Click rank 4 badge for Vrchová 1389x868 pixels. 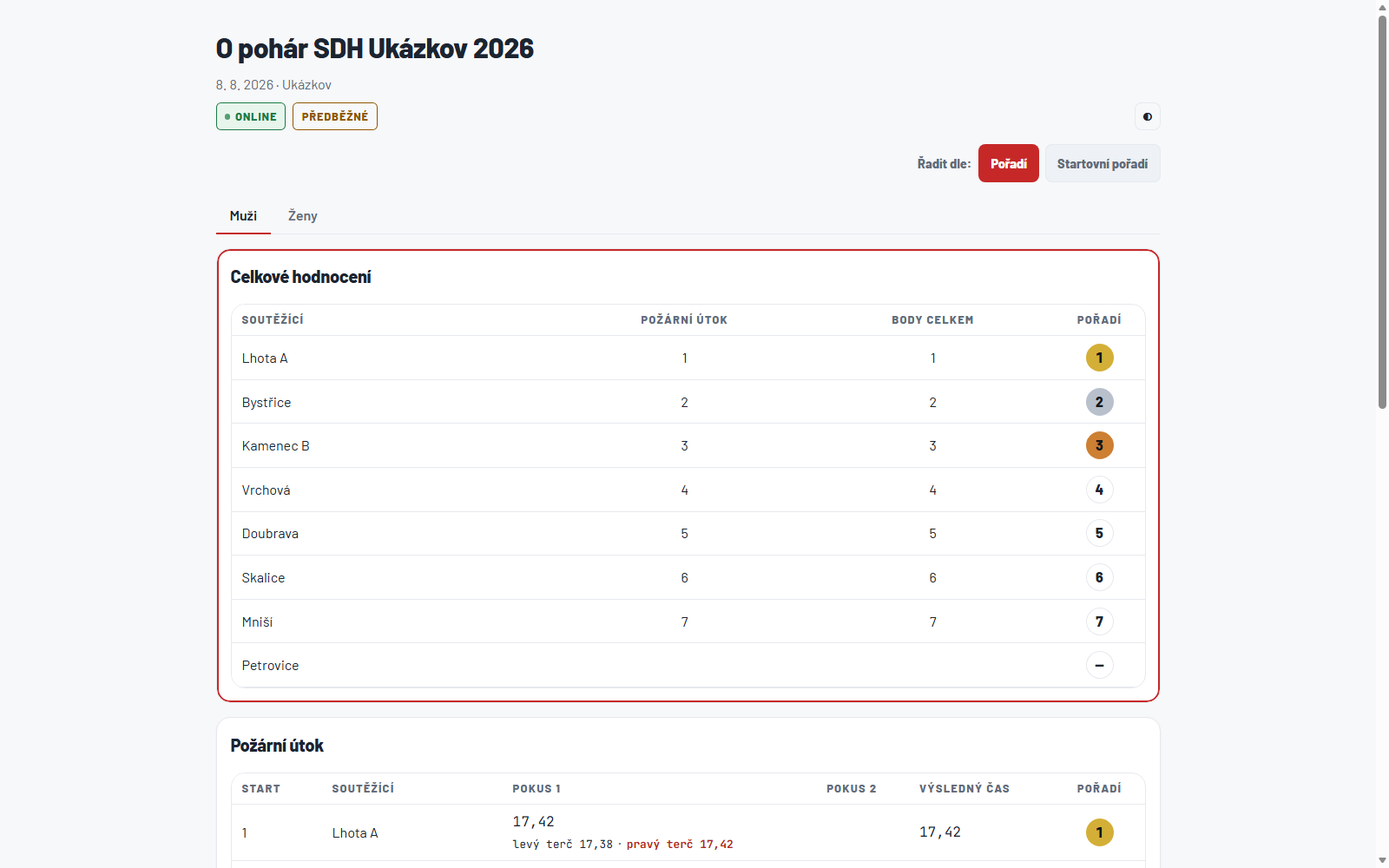pos(1099,490)
